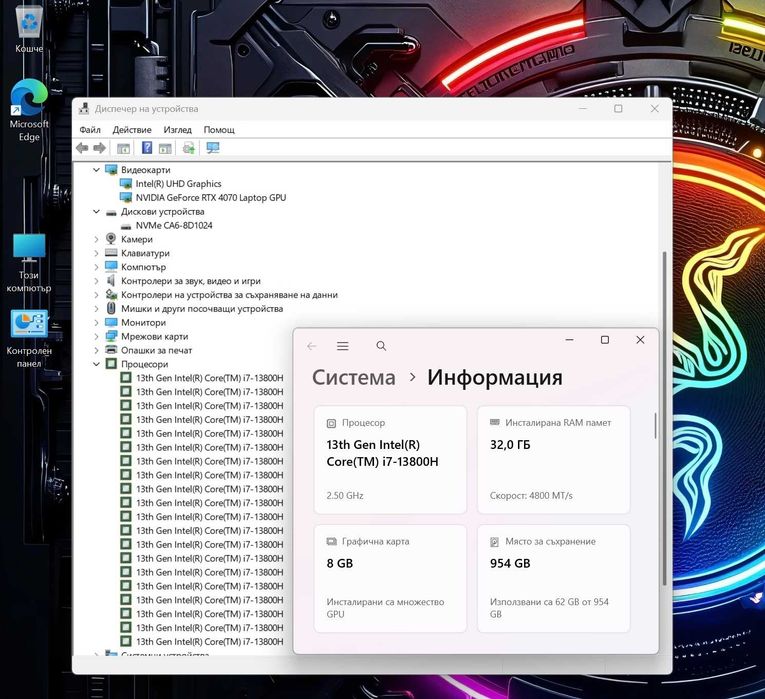Collapse the 'Процесори' category
The width and height of the screenshot is (765, 699).
[97, 364]
